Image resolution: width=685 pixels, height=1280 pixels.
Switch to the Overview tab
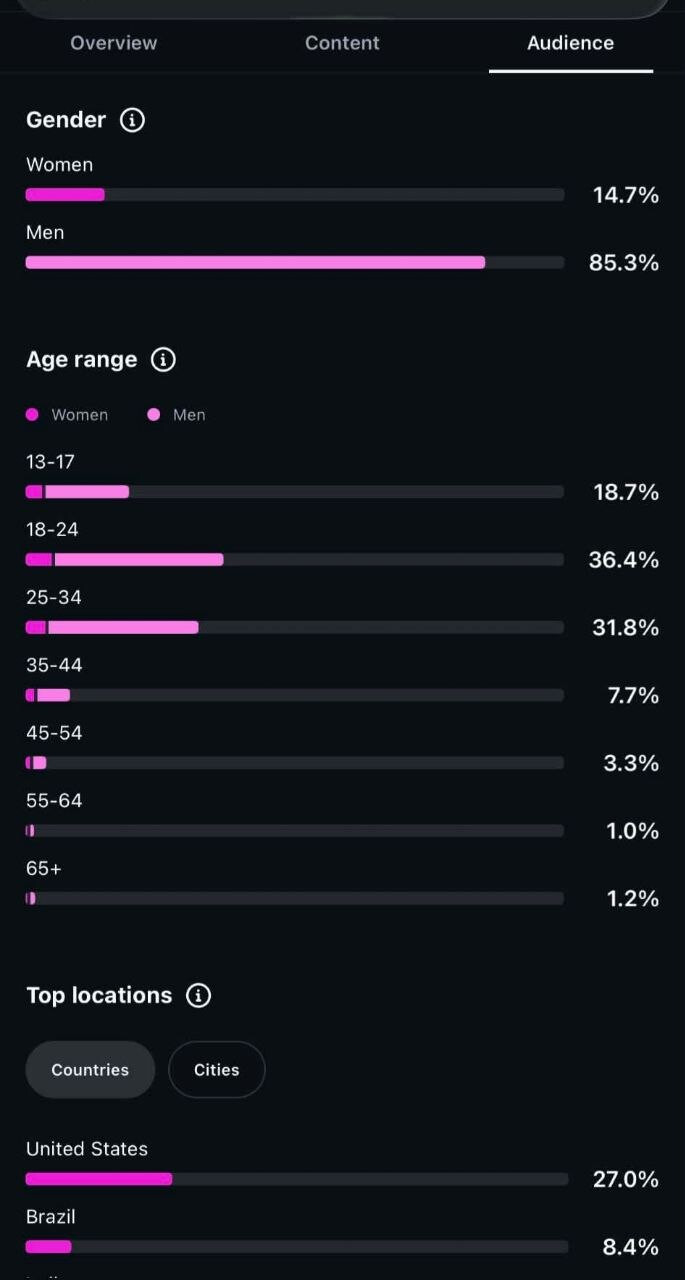(x=114, y=43)
